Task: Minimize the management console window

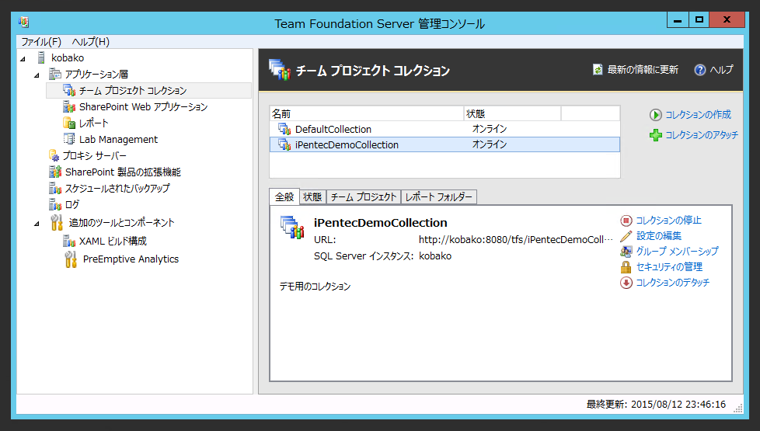Action: point(678,20)
